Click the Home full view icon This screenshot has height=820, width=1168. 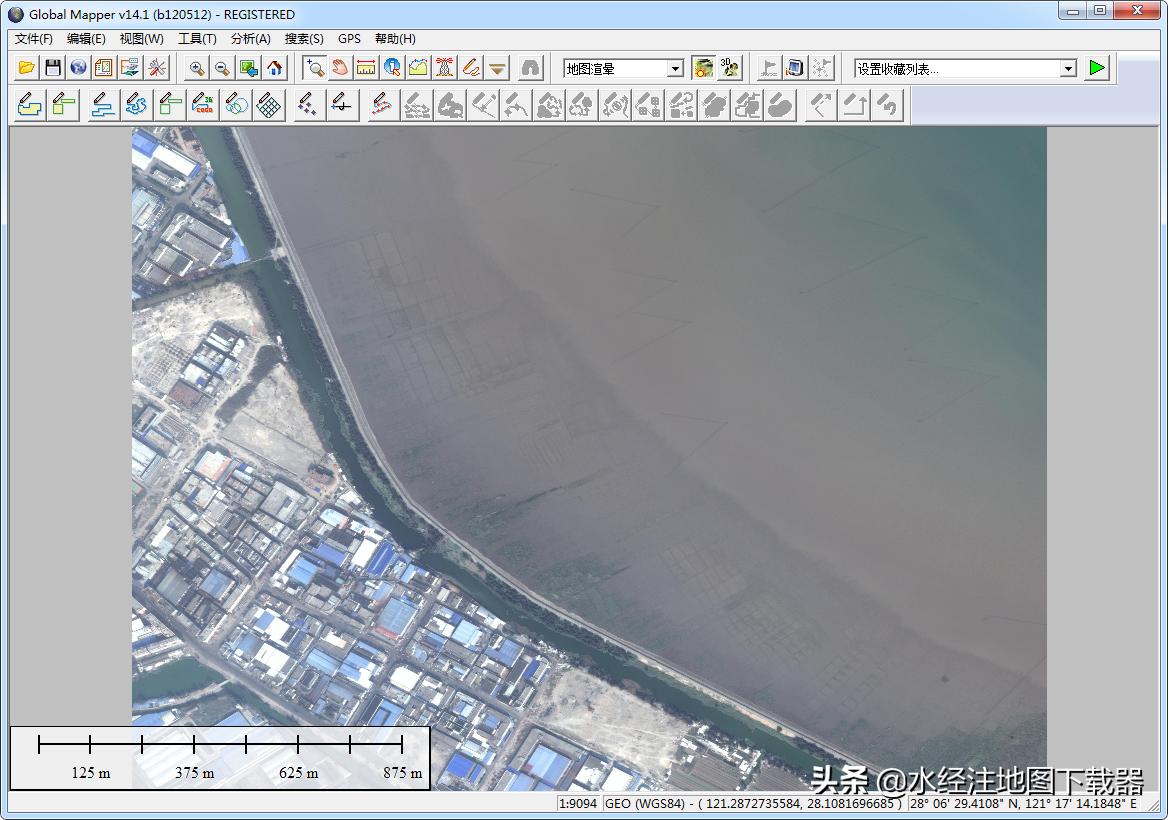(x=275, y=68)
